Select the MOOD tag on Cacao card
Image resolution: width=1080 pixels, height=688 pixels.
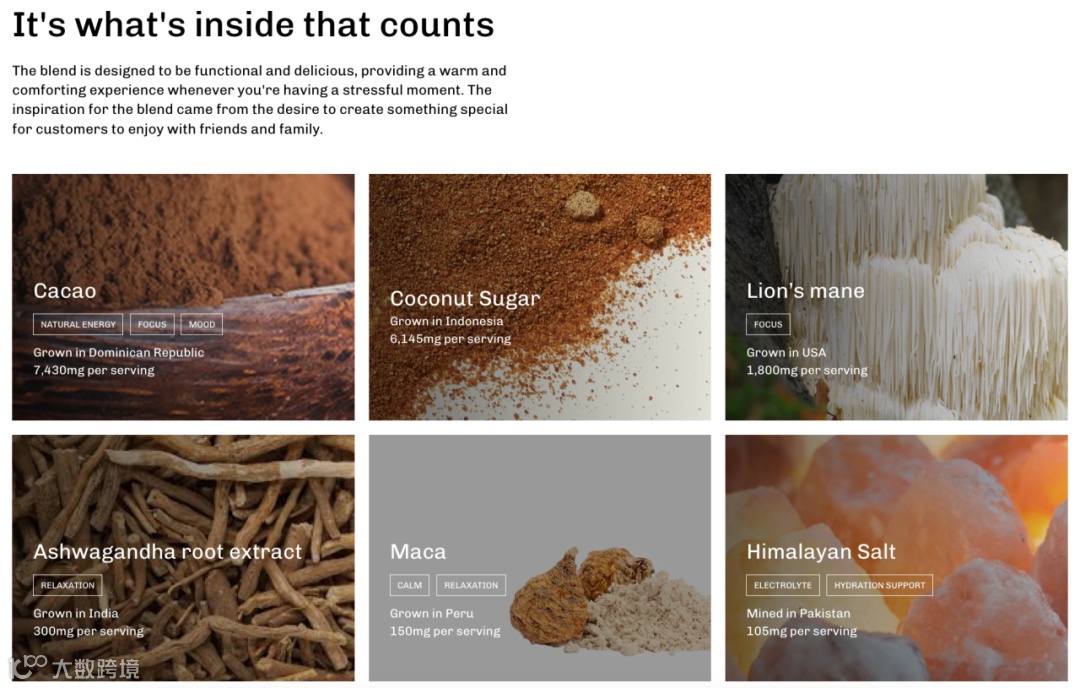click(202, 324)
